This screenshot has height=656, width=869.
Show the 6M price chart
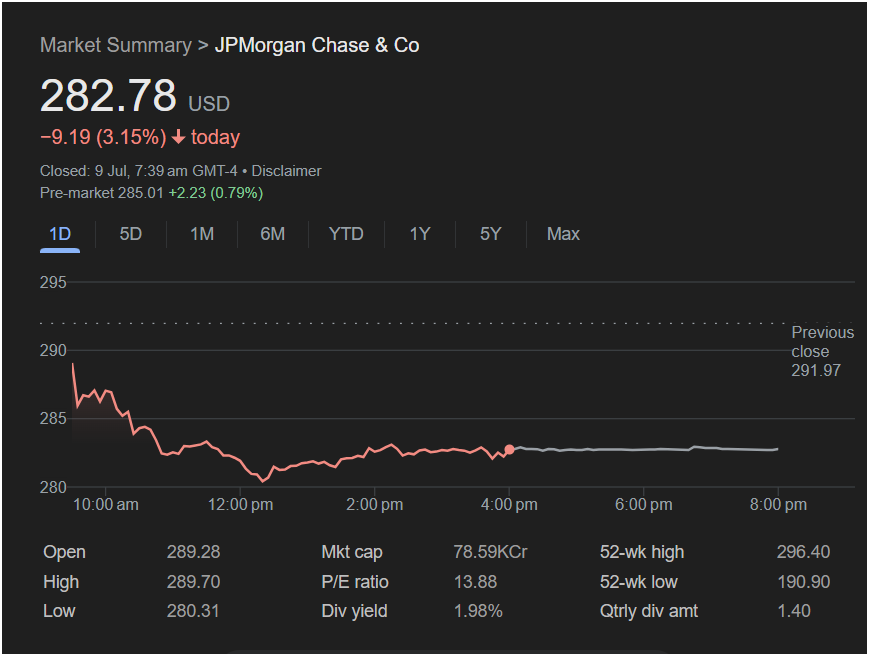273,234
